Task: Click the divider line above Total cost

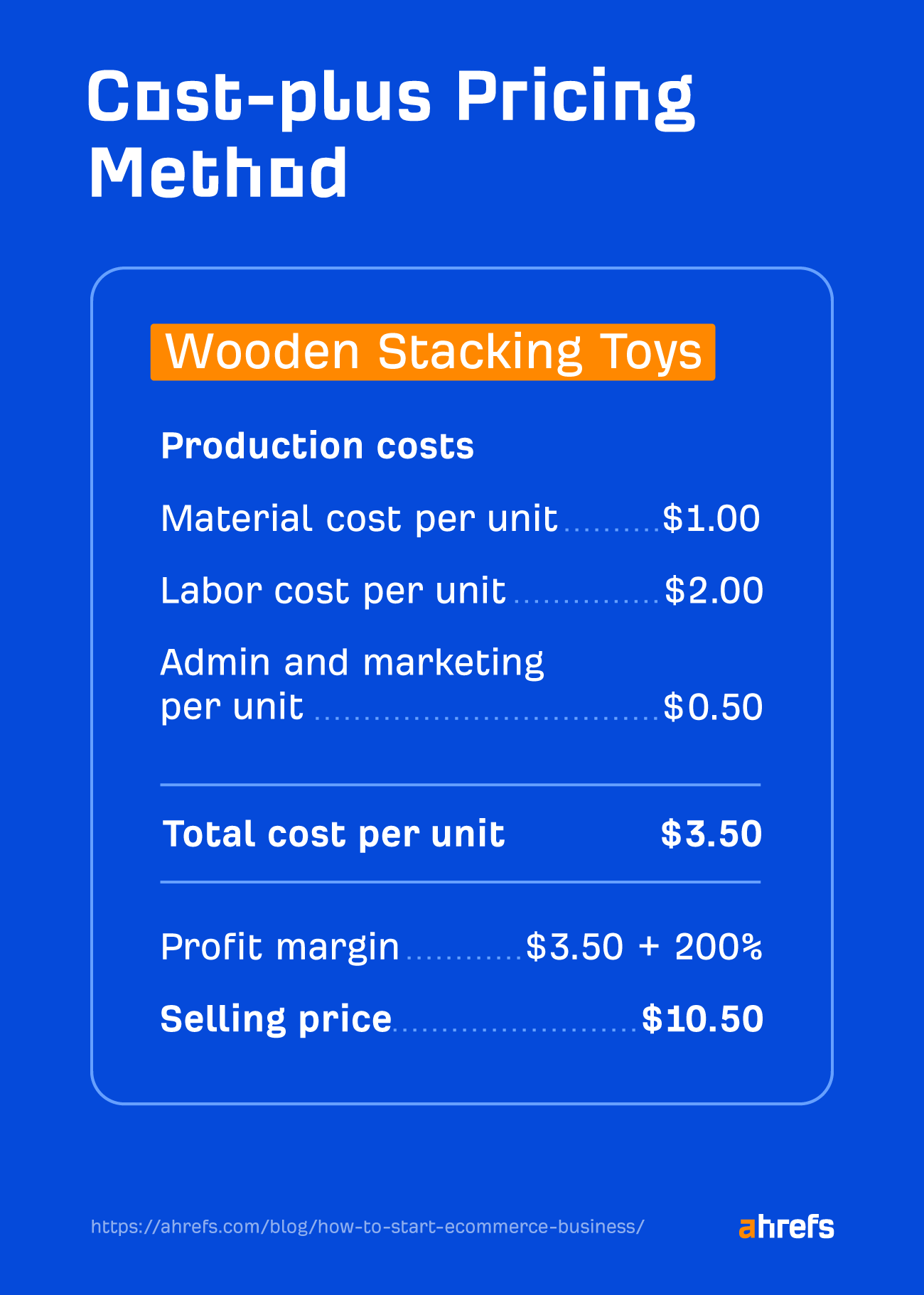Action: (461, 785)
